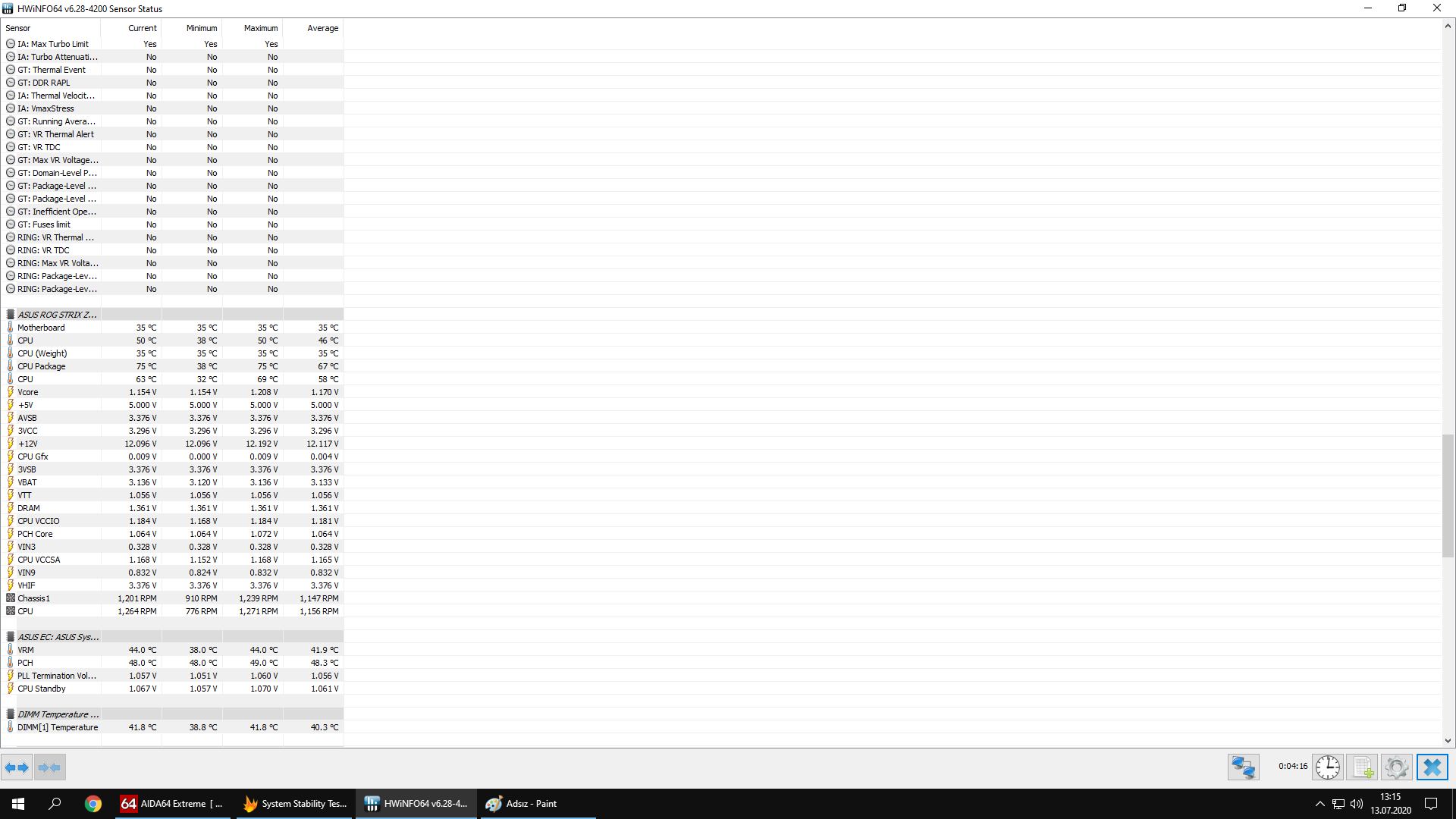
Task: Select the VHIF sensor row
Action: pos(173,585)
